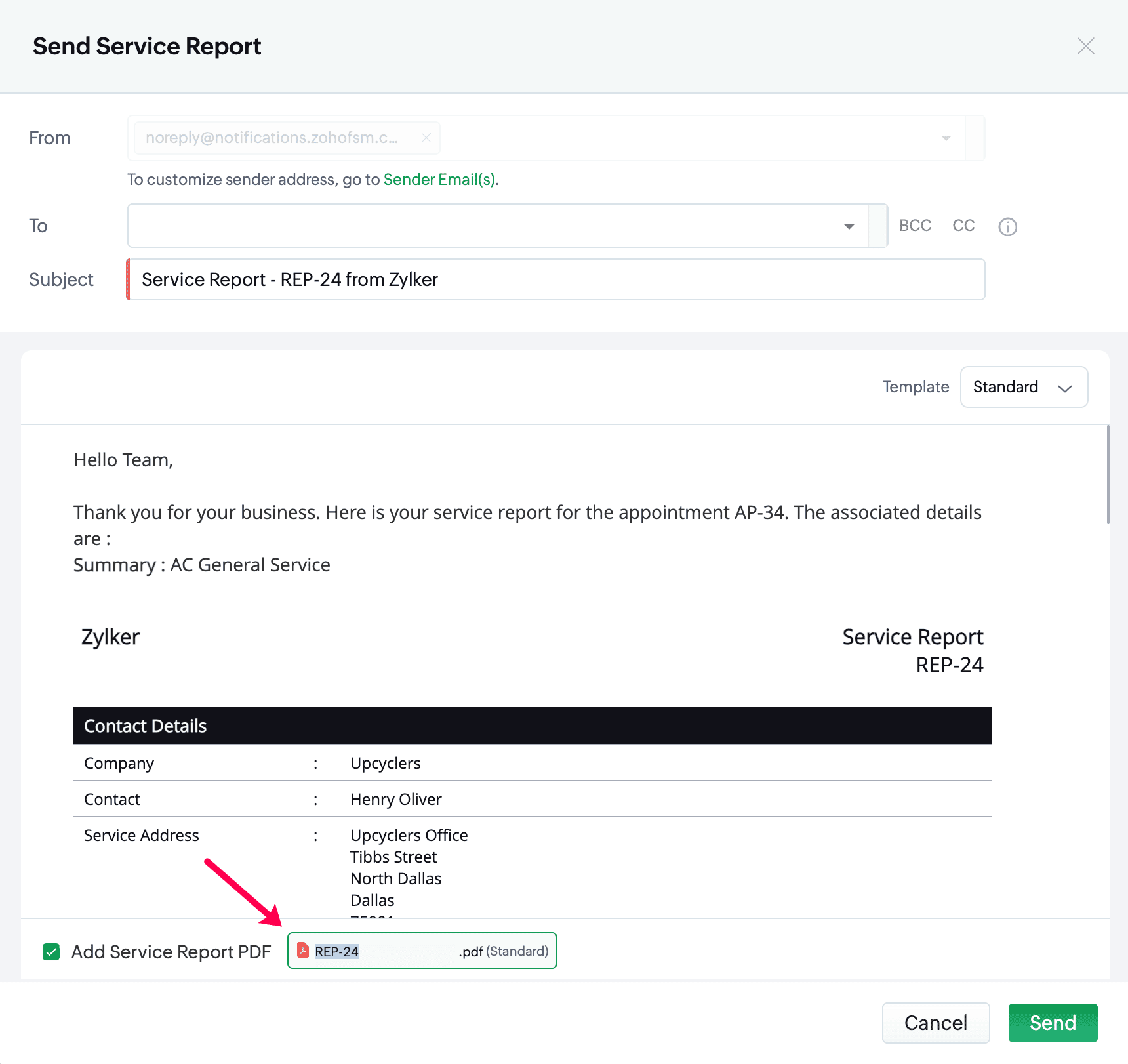Viewport: 1128px width, 1064px height.
Task: Expand the From address dropdown
Action: tap(946, 138)
